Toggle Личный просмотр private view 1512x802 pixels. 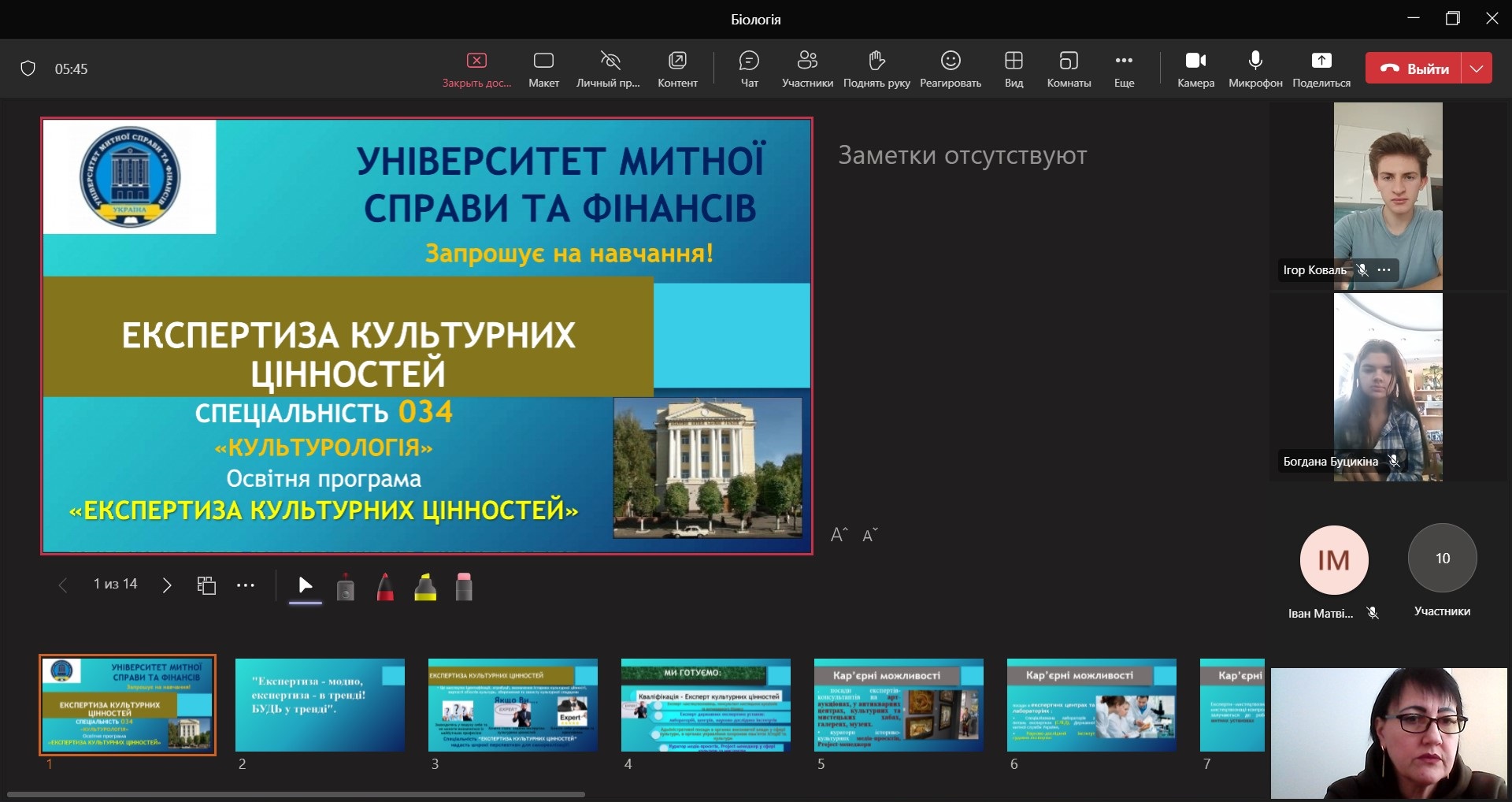[x=608, y=69]
